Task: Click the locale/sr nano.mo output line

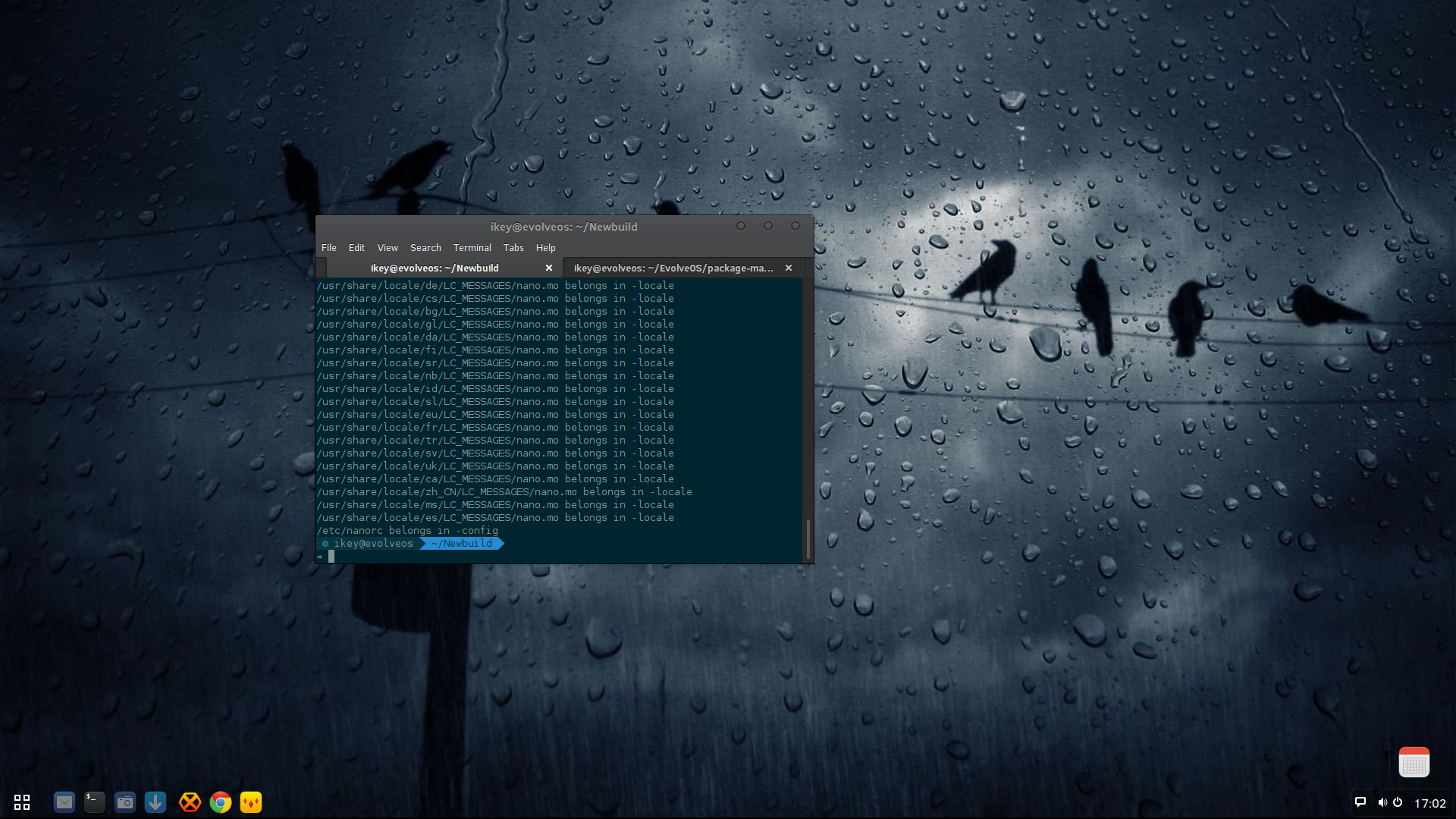Action: coord(495,363)
